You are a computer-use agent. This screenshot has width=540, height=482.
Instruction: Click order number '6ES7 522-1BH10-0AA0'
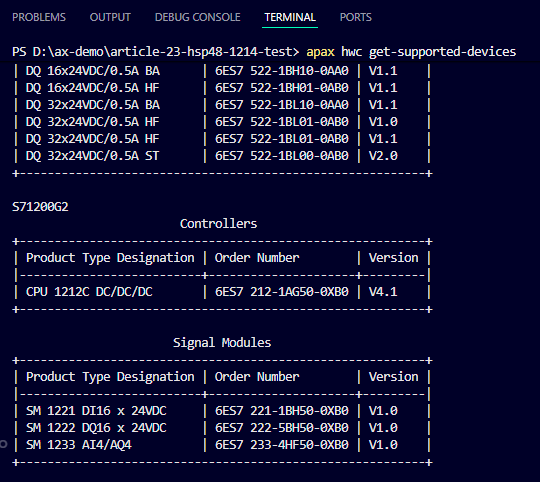tap(282, 71)
